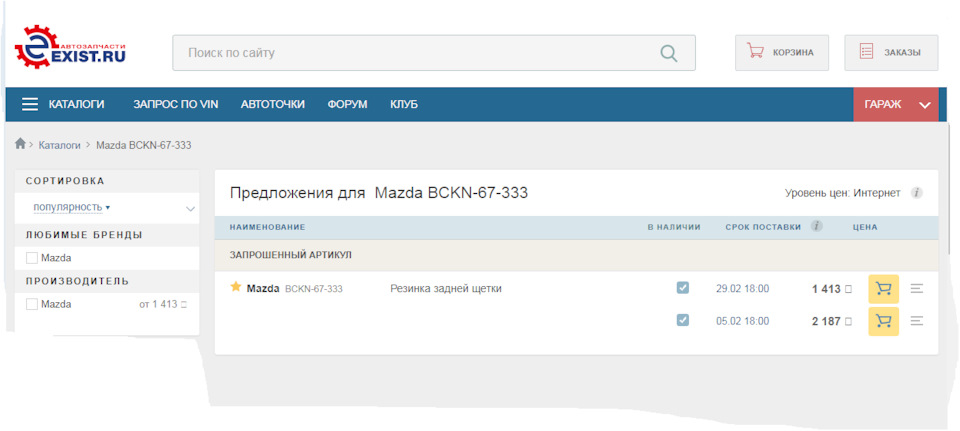Click the Наименование column header
This screenshot has width=960, height=431.
268,227
